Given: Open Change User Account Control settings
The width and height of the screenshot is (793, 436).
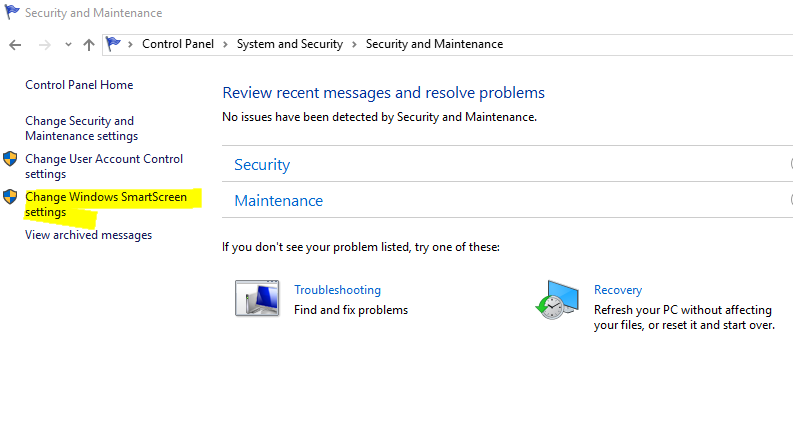Looking at the screenshot, I should click(x=104, y=166).
